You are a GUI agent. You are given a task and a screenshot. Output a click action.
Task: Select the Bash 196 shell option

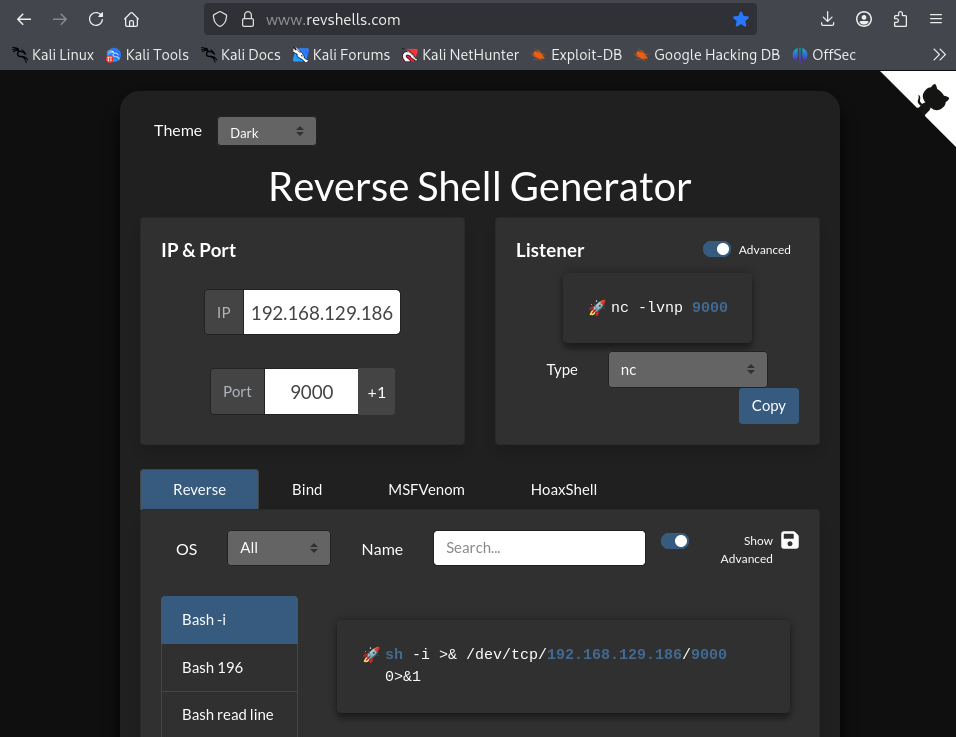229,668
